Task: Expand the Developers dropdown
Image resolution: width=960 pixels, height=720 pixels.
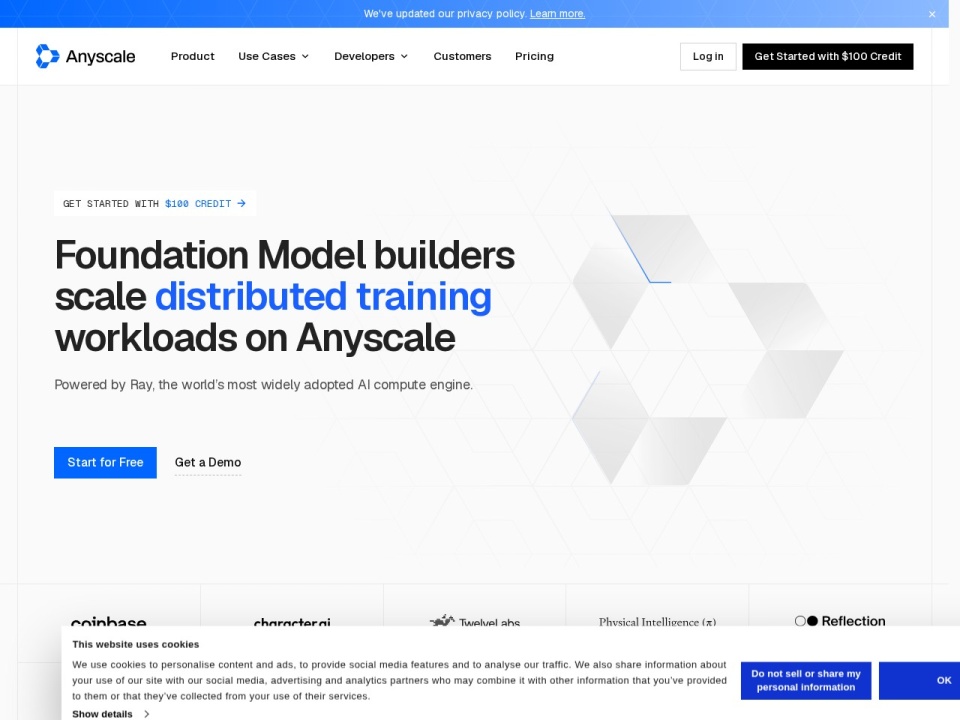Action: point(371,56)
